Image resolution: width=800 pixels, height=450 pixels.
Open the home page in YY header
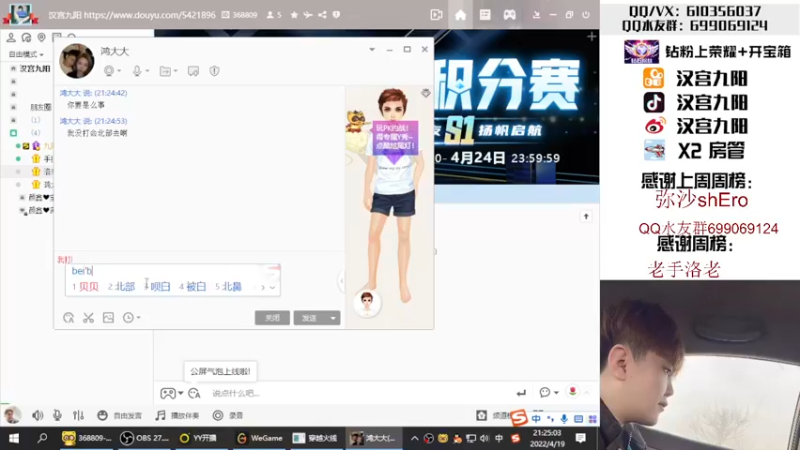point(460,15)
